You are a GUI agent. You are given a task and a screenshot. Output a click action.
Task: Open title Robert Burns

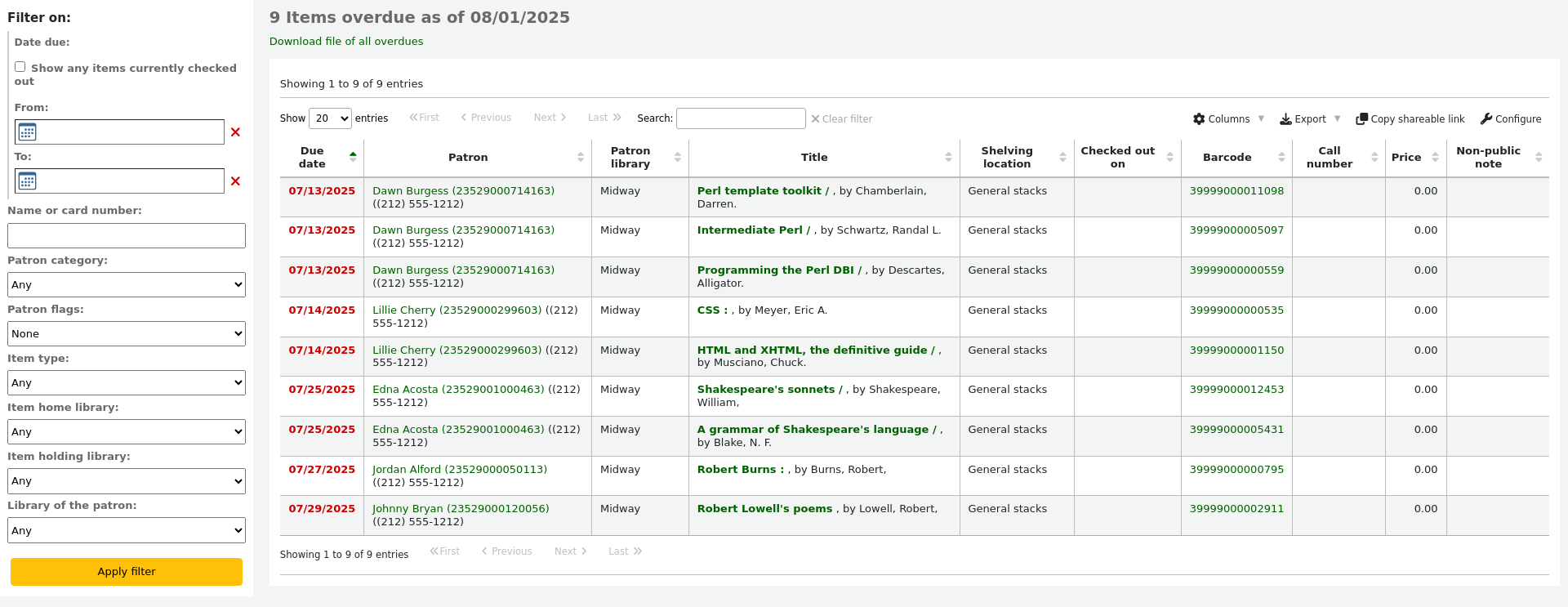tap(740, 470)
